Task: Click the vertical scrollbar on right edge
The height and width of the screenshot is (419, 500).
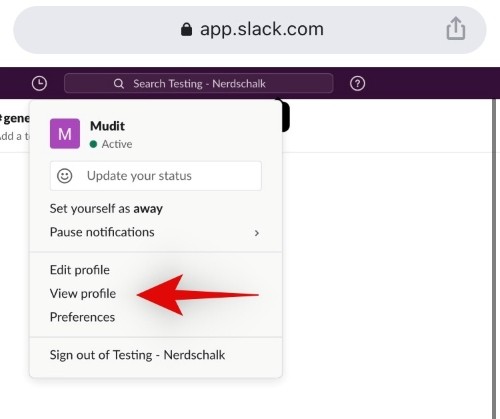Action: [494, 259]
